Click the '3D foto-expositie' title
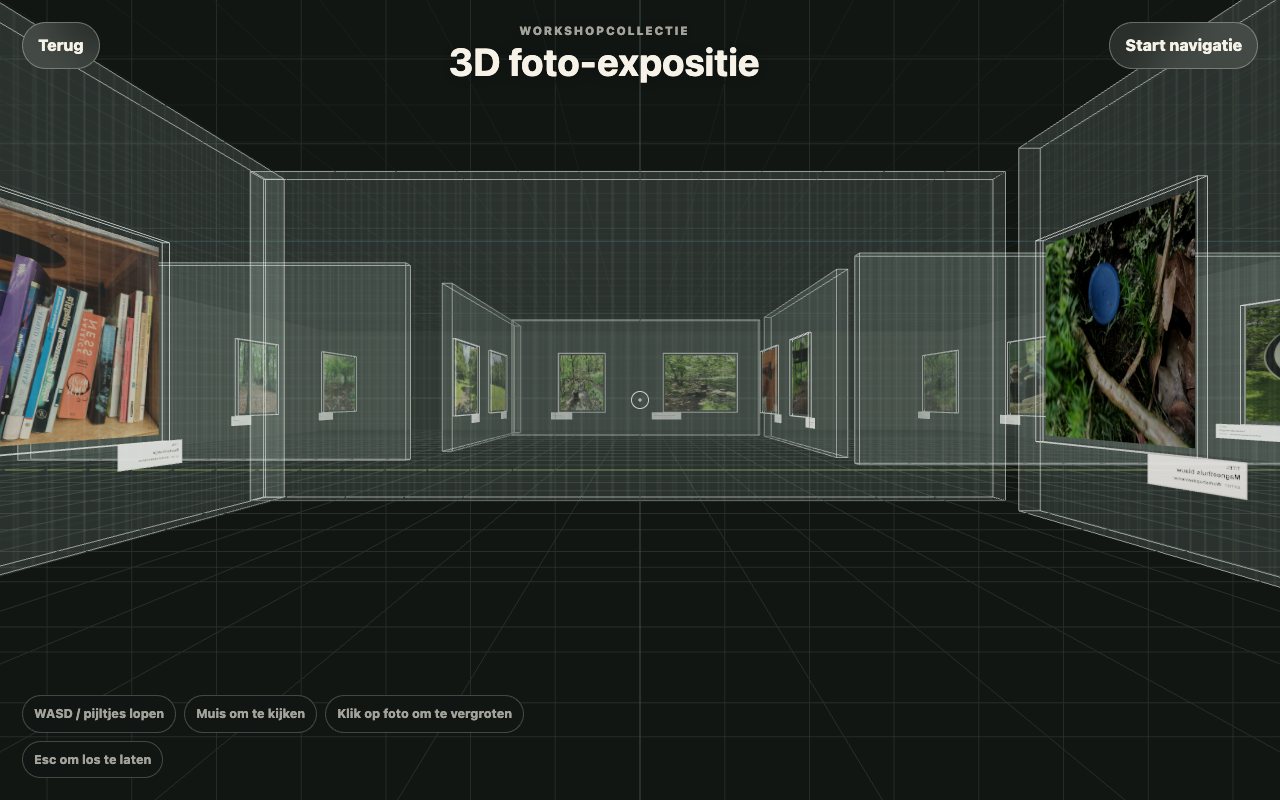 coord(604,63)
